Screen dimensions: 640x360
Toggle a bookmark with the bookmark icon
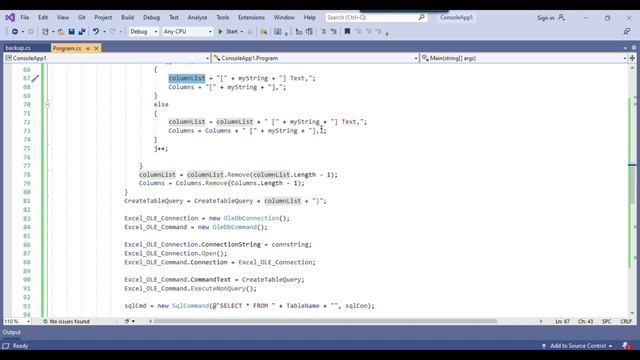(x=347, y=31)
